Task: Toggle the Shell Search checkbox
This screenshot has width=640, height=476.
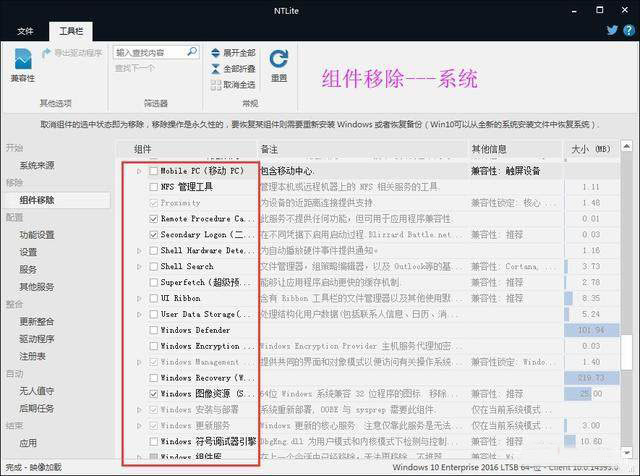Action: click(x=153, y=267)
